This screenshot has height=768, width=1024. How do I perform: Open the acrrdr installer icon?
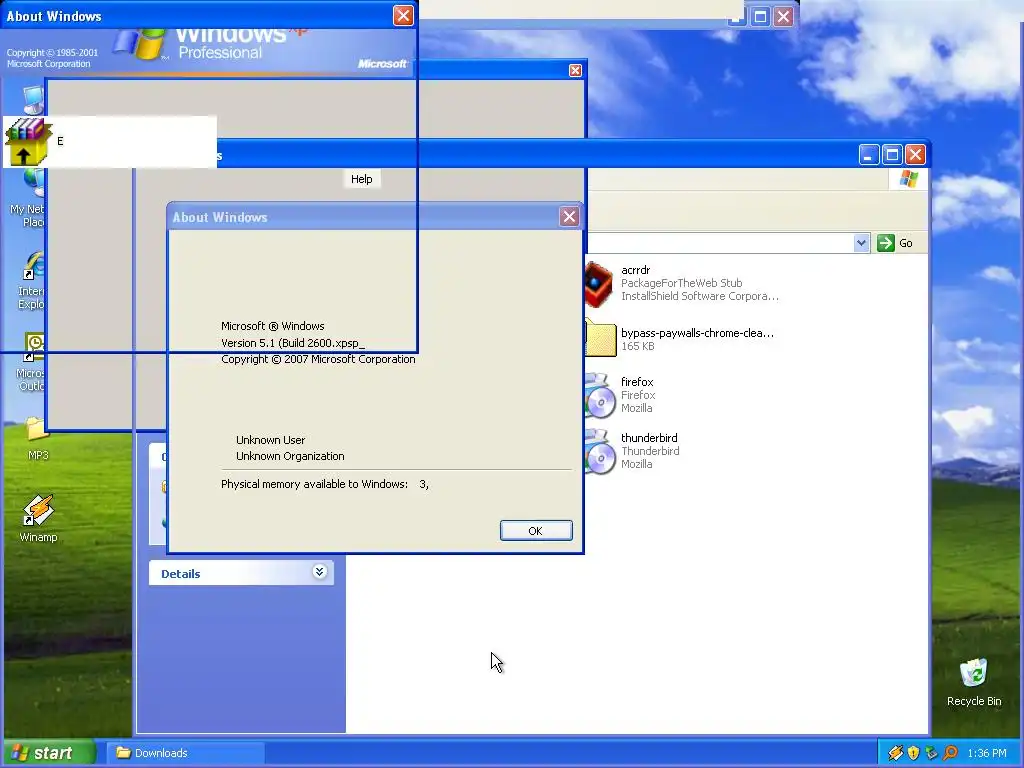(x=598, y=284)
